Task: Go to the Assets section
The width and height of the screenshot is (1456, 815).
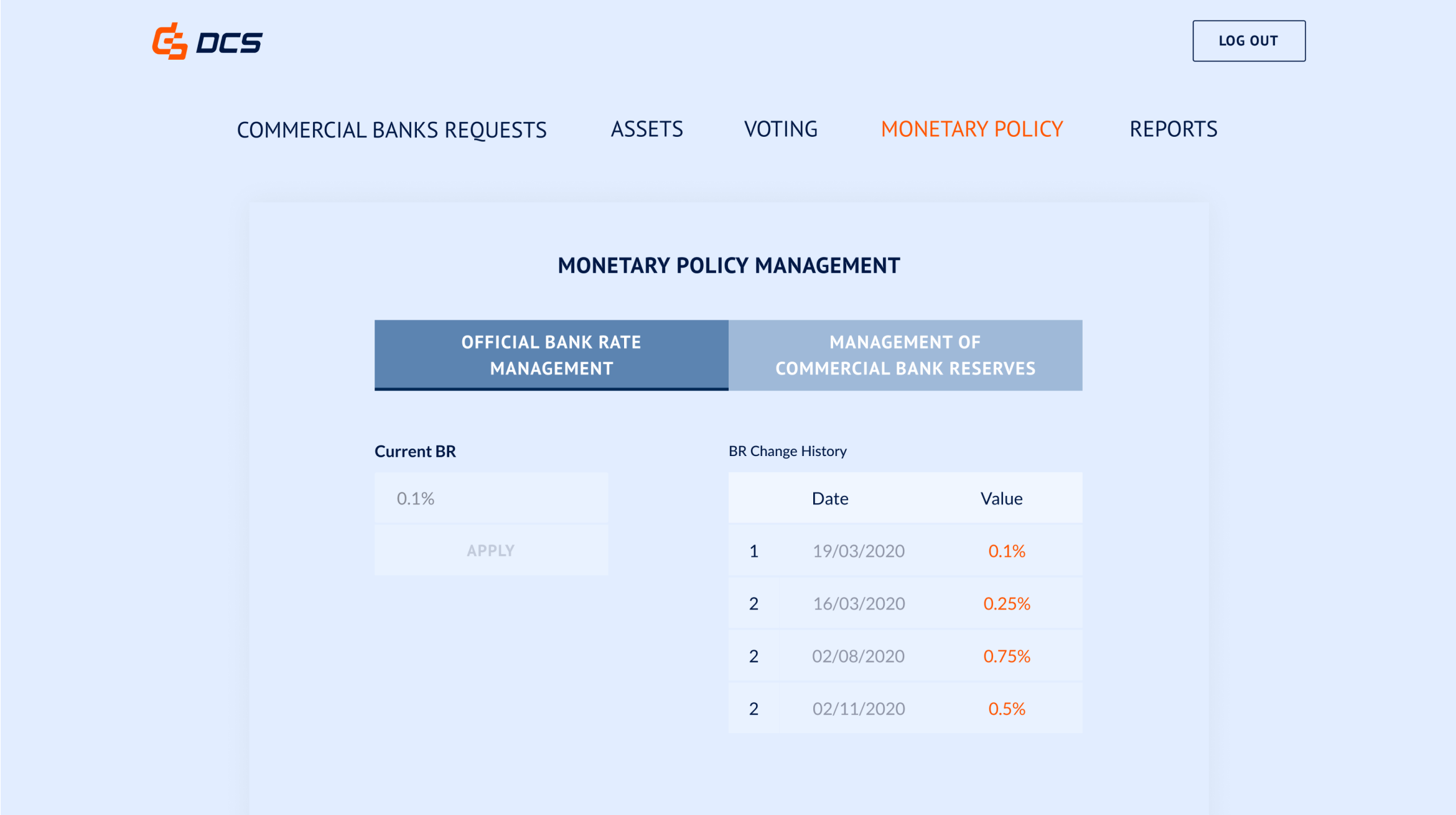Action: tap(646, 129)
